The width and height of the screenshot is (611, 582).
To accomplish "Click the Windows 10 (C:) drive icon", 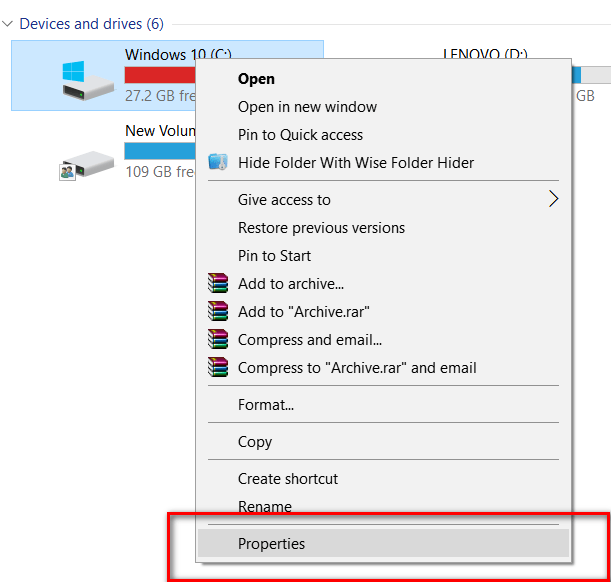I will (x=88, y=80).
